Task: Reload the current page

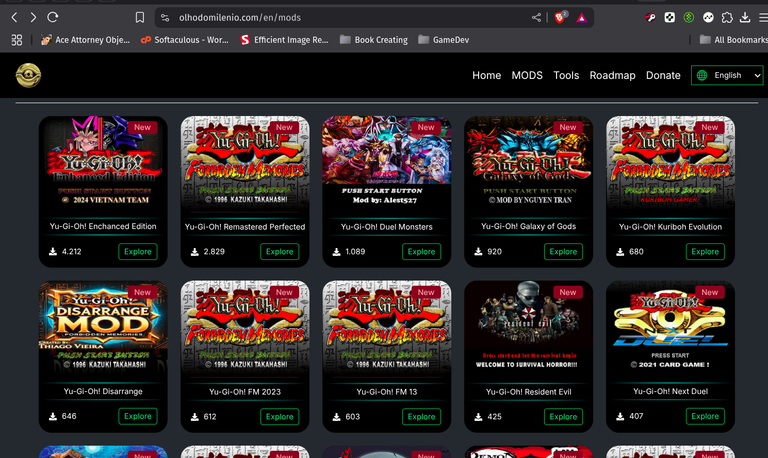Action: pyautogui.click(x=52, y=18)
